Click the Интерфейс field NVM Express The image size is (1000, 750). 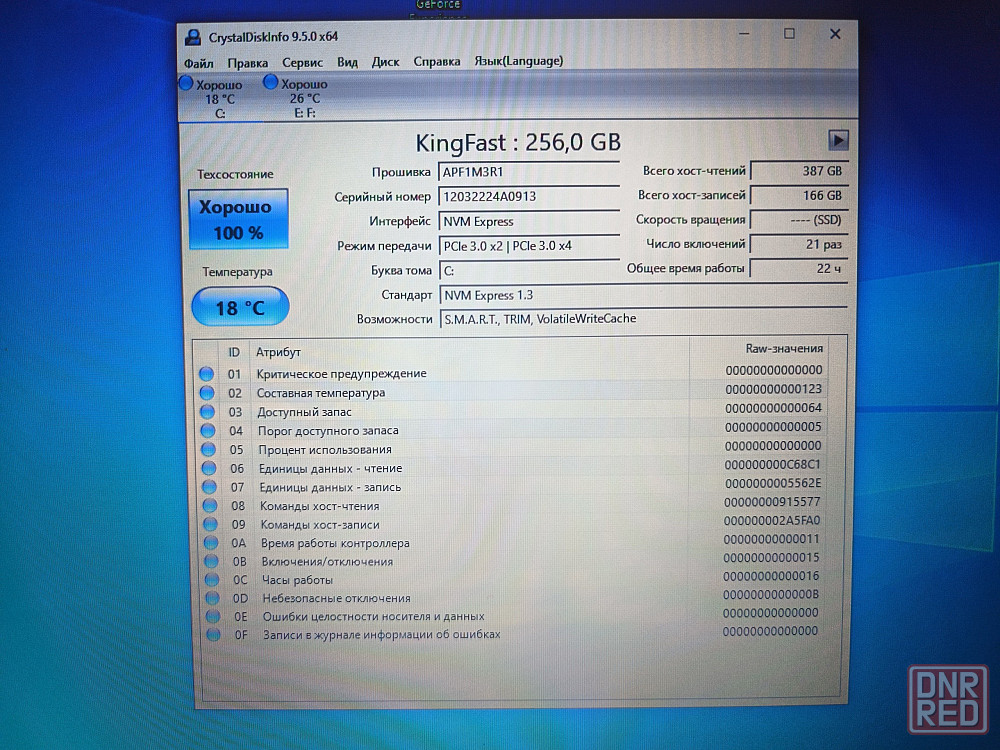tap(529, 221)
